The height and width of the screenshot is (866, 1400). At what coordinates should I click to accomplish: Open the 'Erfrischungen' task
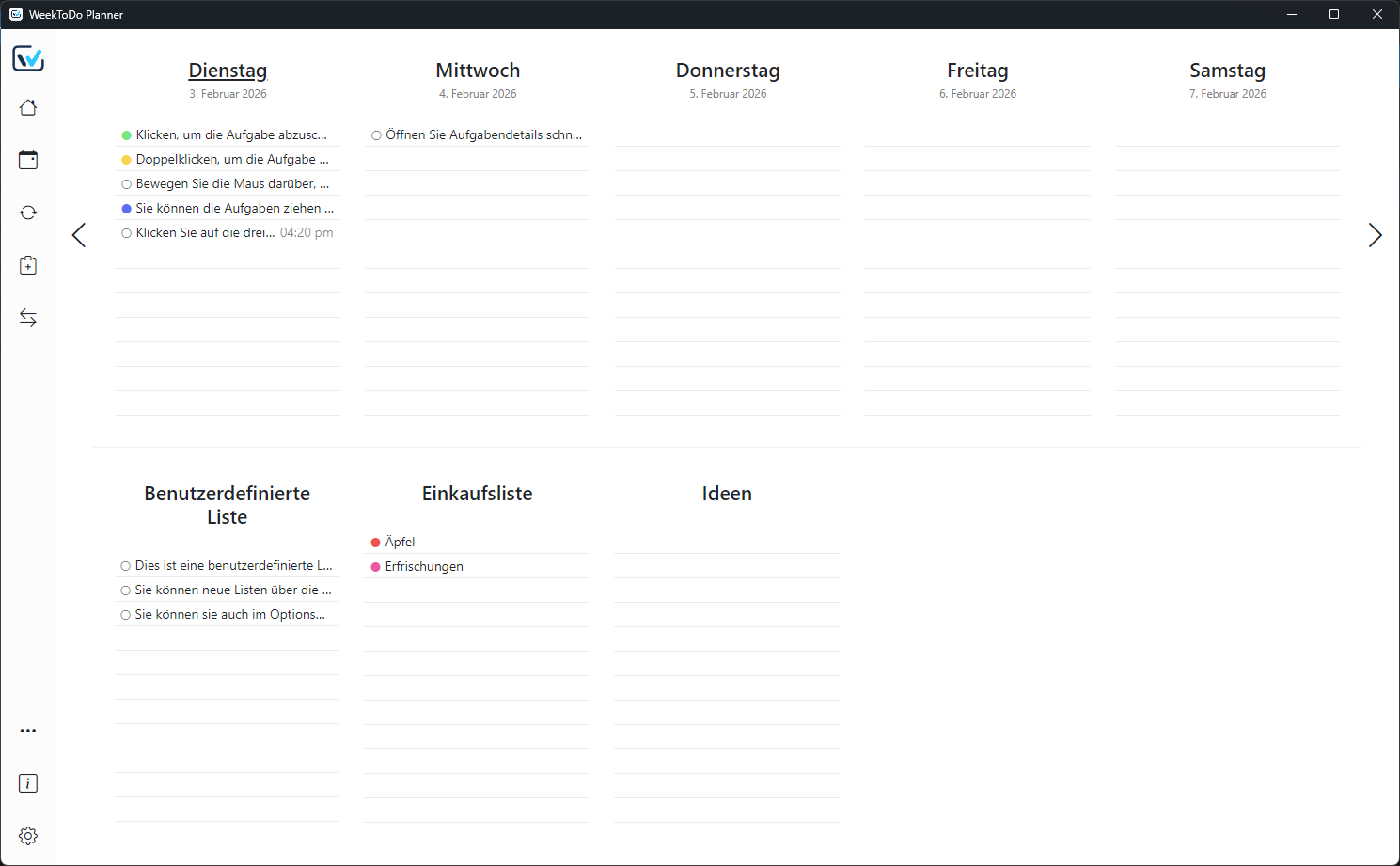(424, 567)
